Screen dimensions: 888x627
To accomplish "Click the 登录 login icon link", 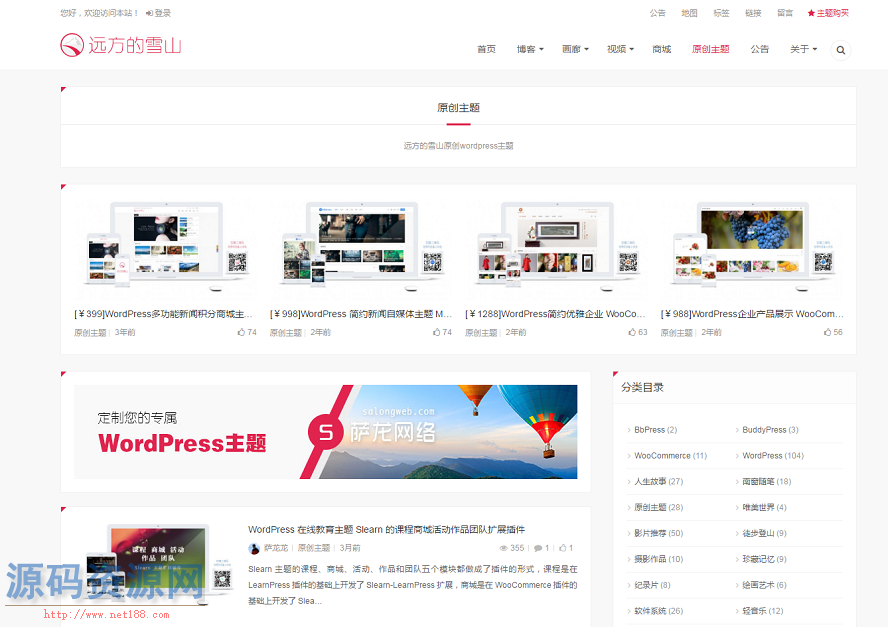I will pos(158,13).
